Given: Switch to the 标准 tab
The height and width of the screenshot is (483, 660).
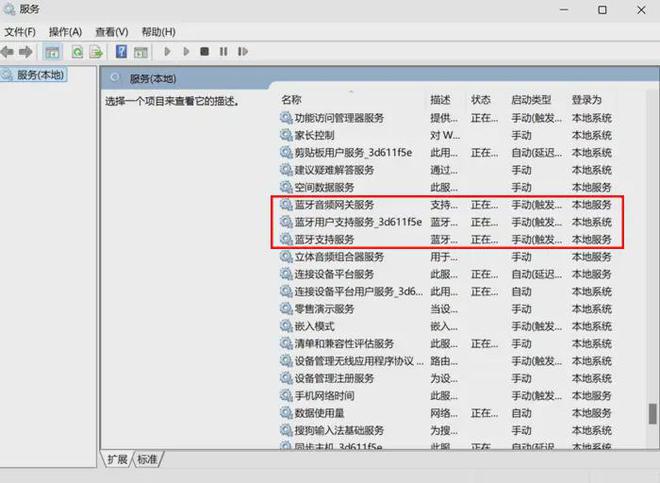Looking at the screenshot, I should 148,459.
